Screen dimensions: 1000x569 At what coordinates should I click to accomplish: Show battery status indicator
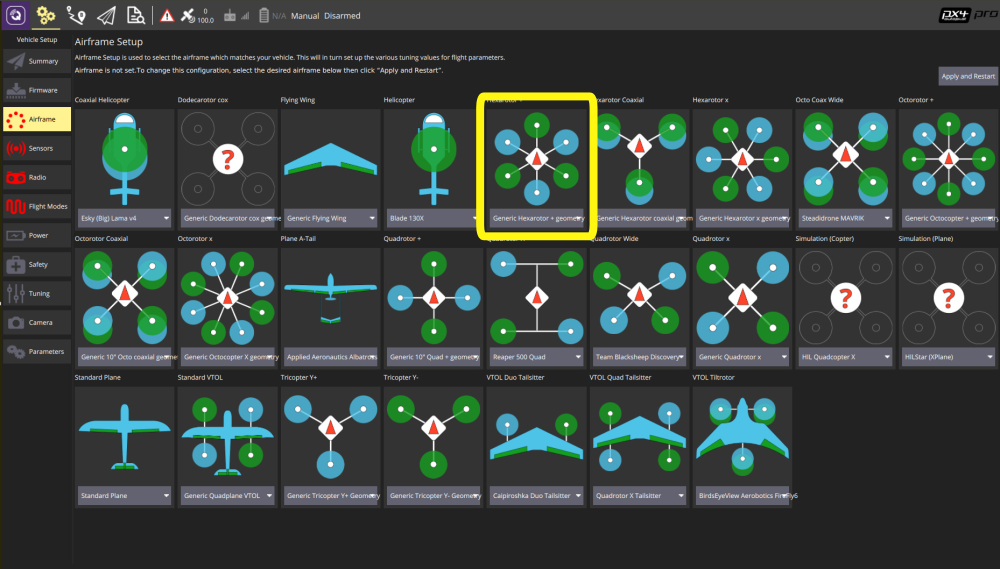tap(272, 16)
